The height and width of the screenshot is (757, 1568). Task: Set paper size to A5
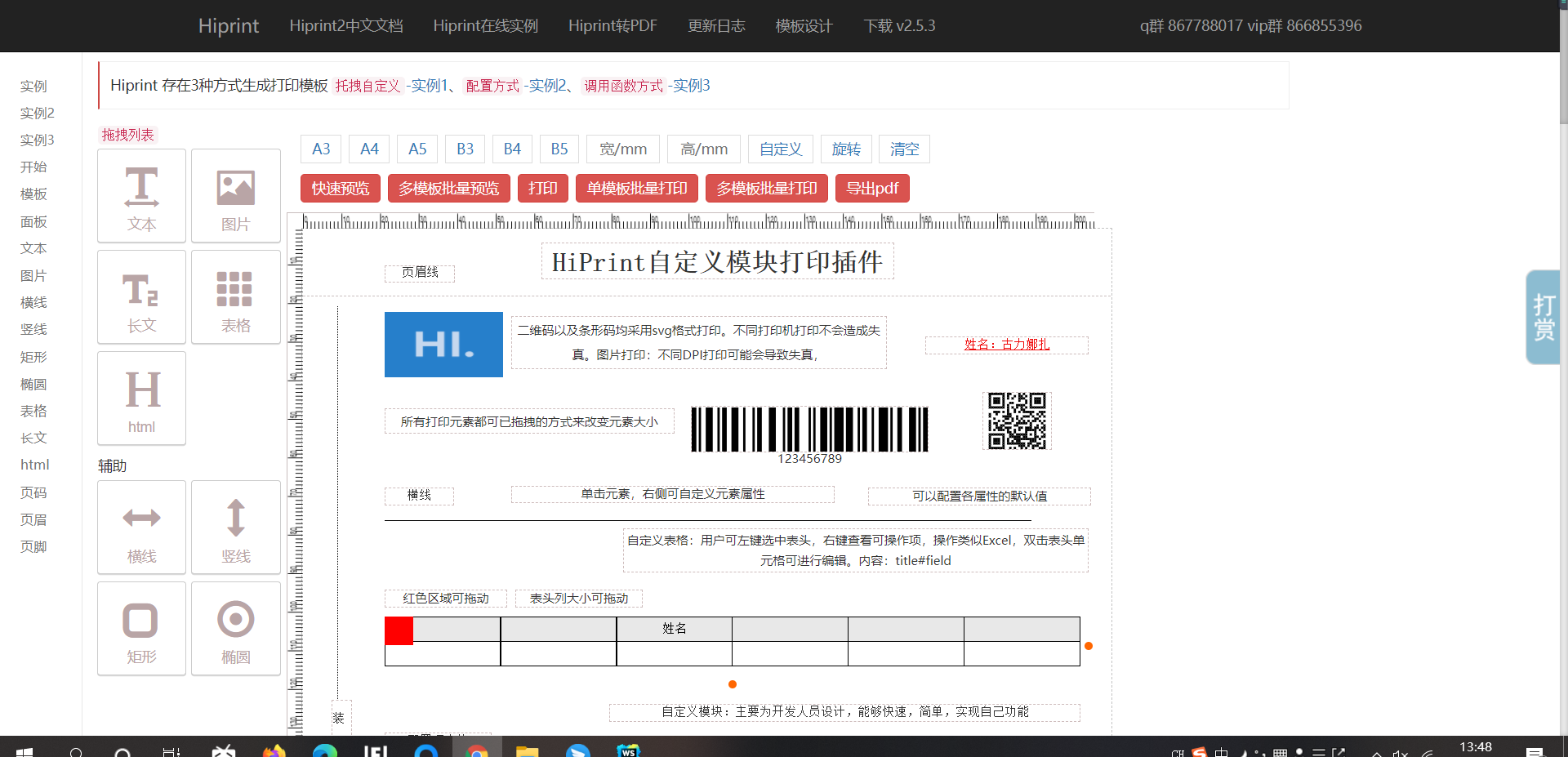[417, 149]
